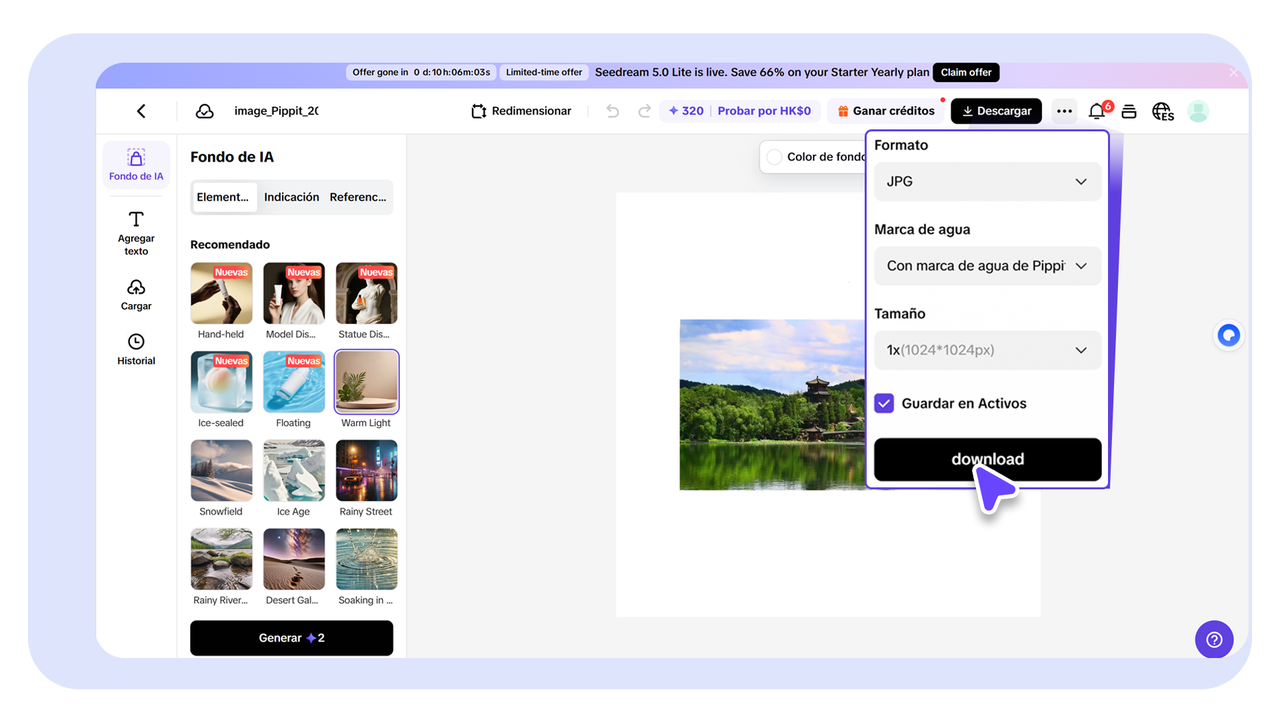1280x720 pixels.
Task: Close the promotional offer banner
Action: (x=1234, y=72)
